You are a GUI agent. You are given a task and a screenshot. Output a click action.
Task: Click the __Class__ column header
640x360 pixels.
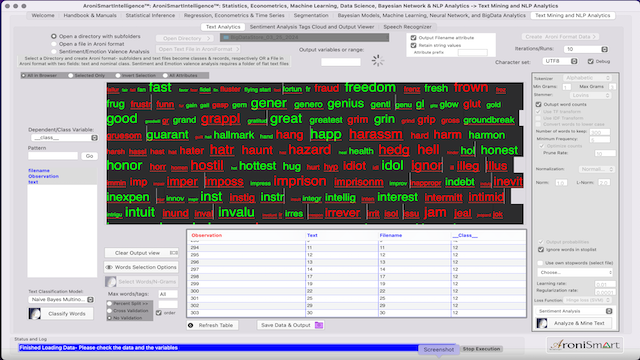point(465,236)
